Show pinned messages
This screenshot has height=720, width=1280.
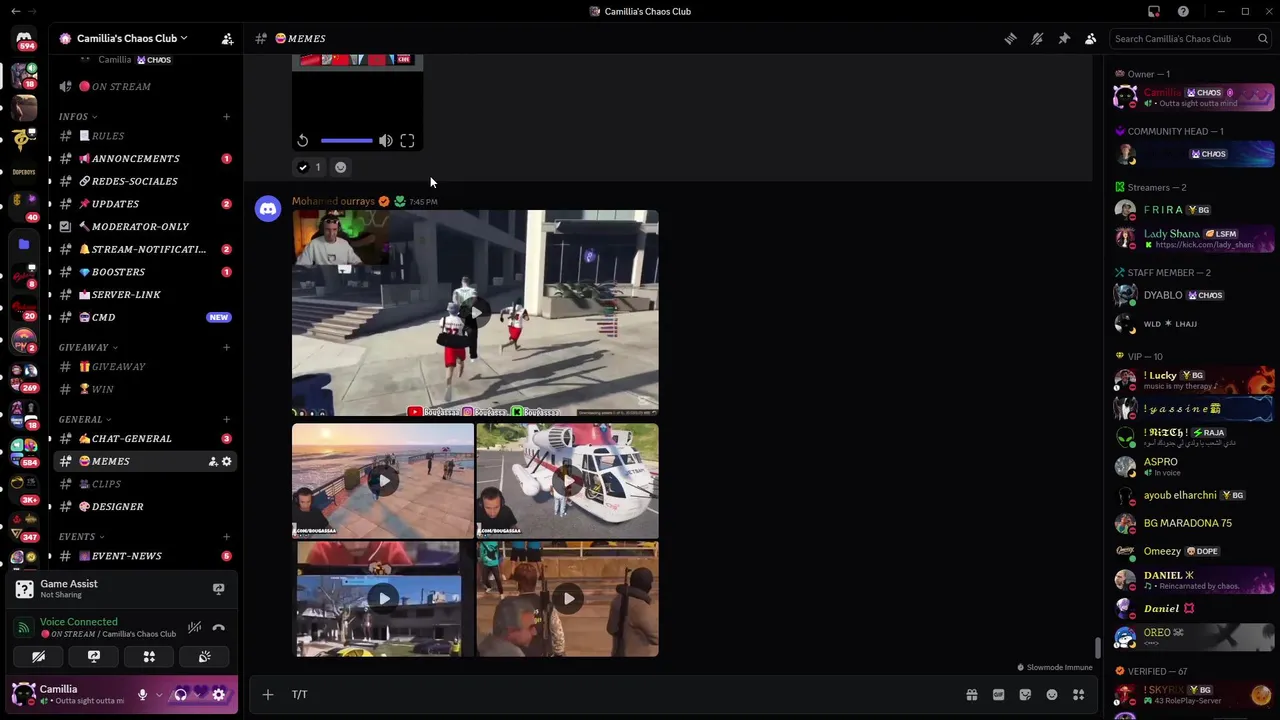(x=1064, y=38)
